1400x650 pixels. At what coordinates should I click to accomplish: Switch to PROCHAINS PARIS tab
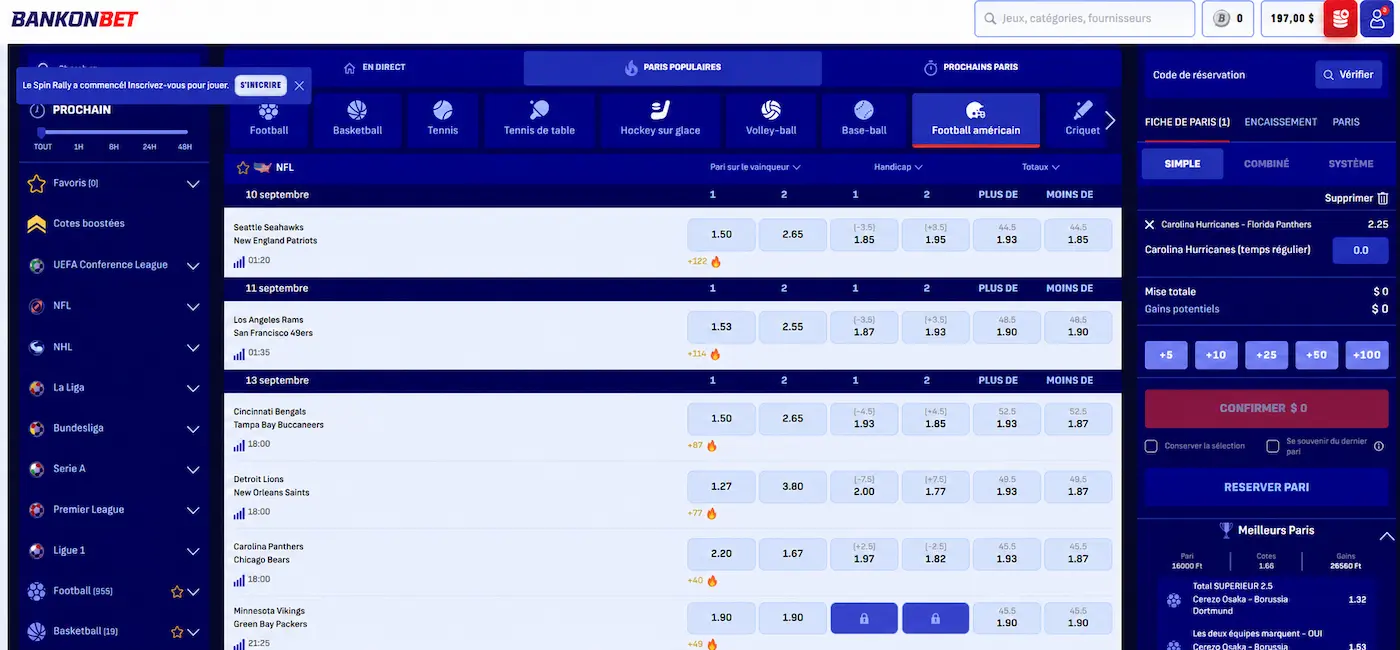point(971,68)
